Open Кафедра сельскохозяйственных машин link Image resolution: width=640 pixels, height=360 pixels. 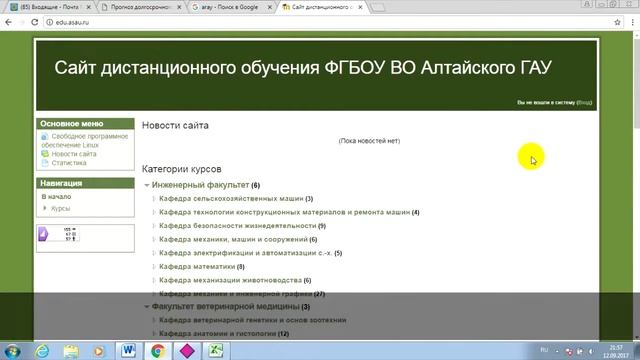pyautogui.click(x=231, y=199)
